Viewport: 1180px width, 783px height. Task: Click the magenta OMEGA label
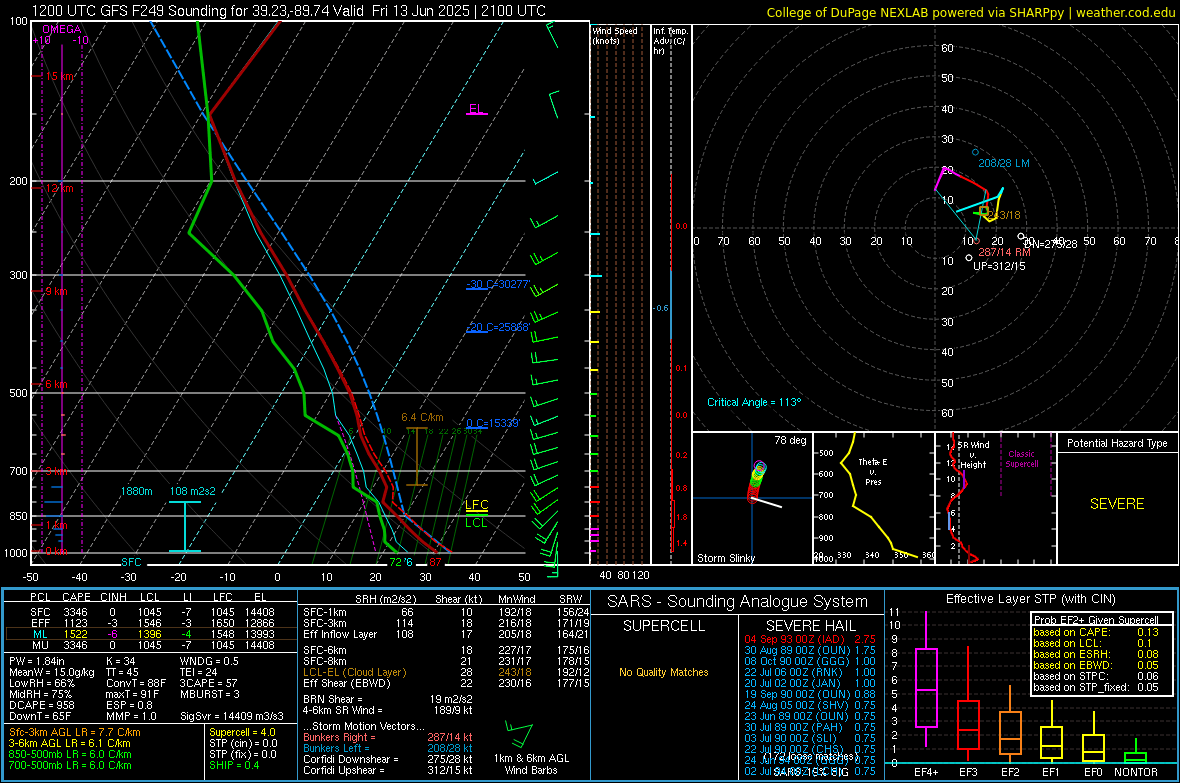tap(61, 29)
